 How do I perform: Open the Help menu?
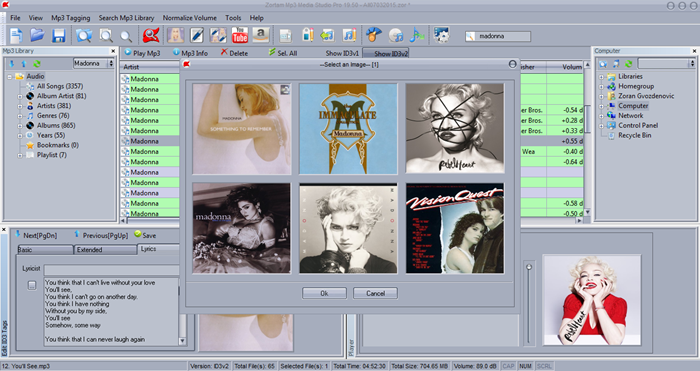coord(256,18)
